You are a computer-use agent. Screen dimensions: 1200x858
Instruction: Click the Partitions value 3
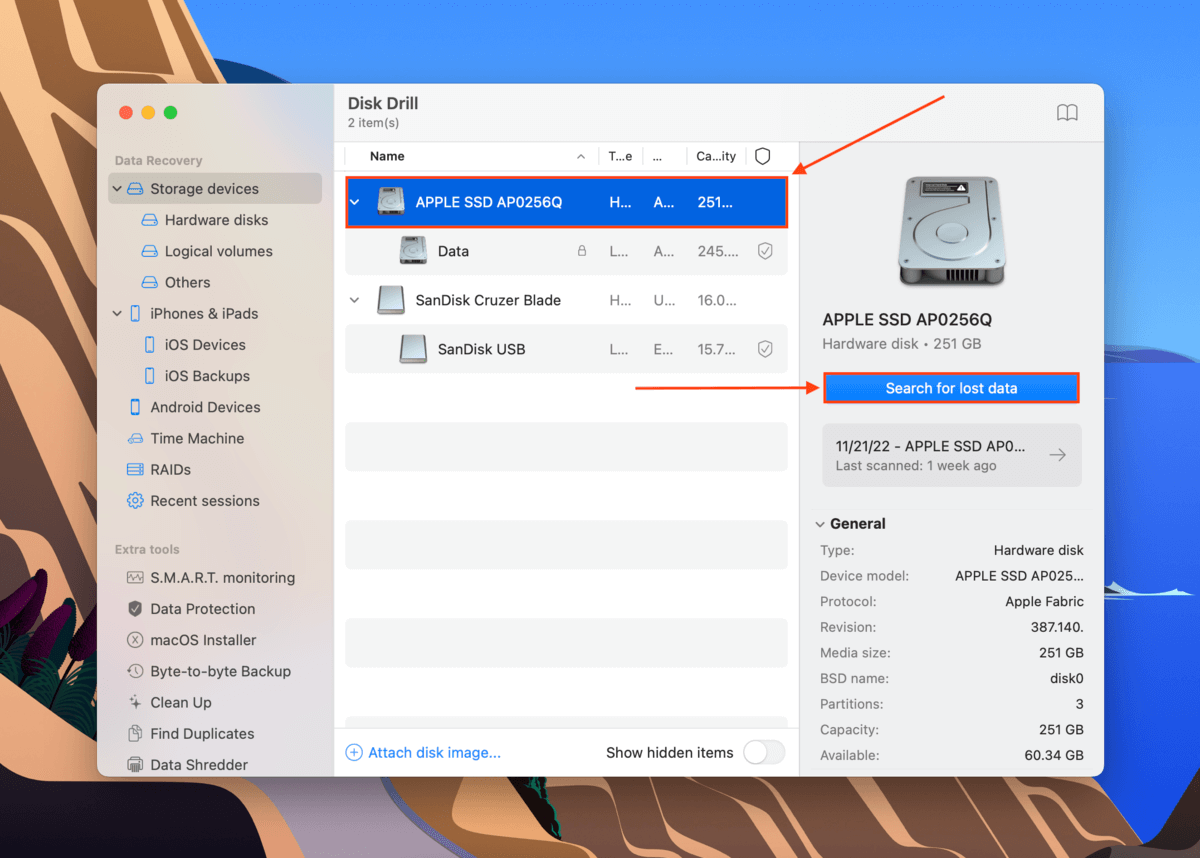1079,704
